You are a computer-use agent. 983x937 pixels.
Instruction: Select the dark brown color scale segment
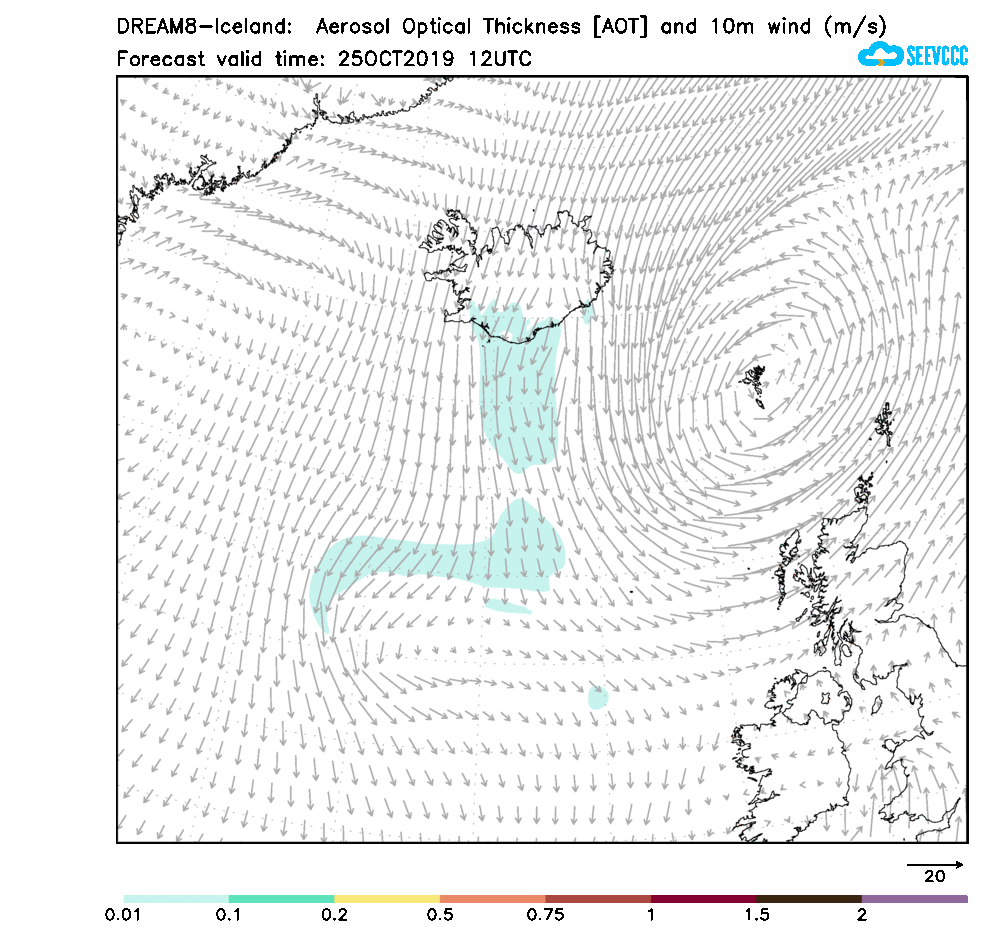(x=809, y=899)
